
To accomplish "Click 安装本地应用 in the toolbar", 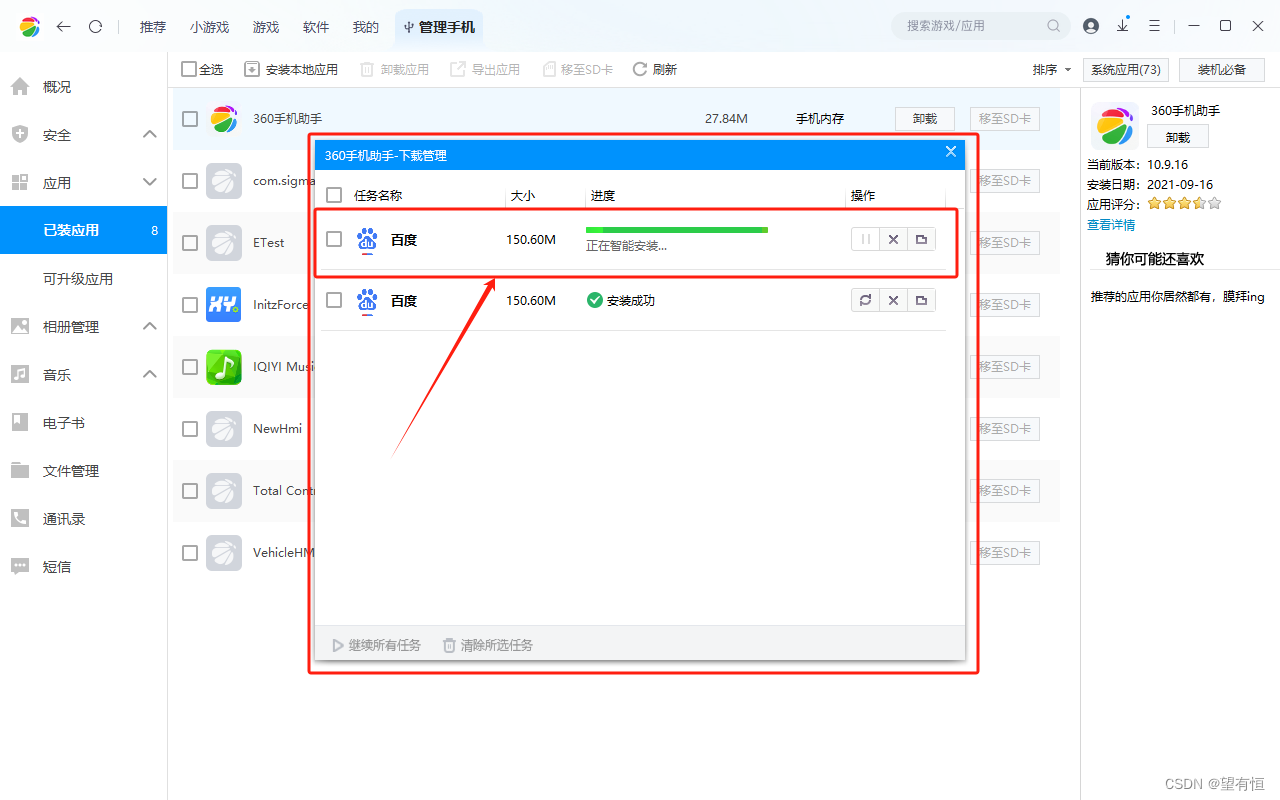I will coord(292,69).
